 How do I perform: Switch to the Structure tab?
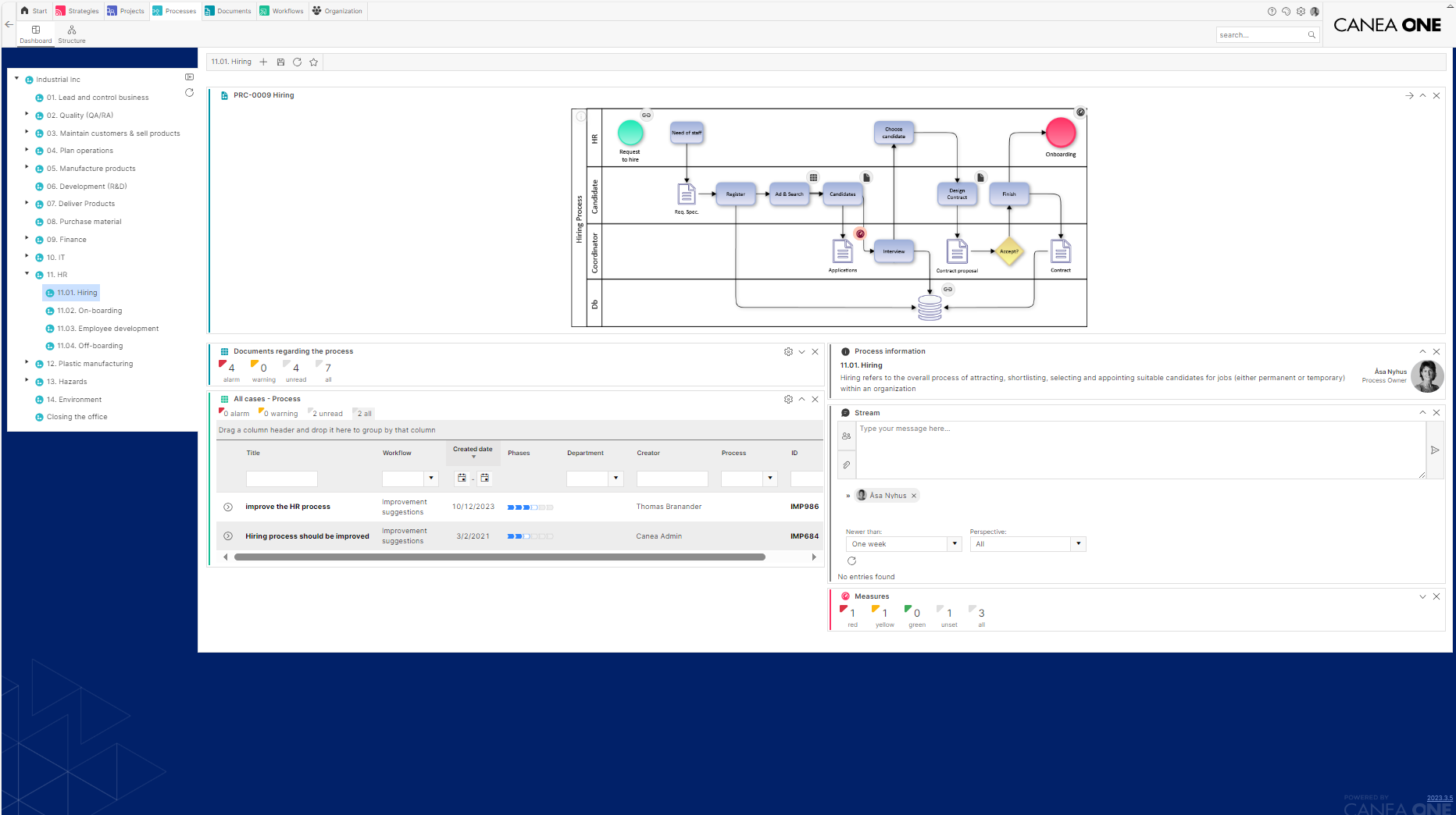[x=71, y=34]
